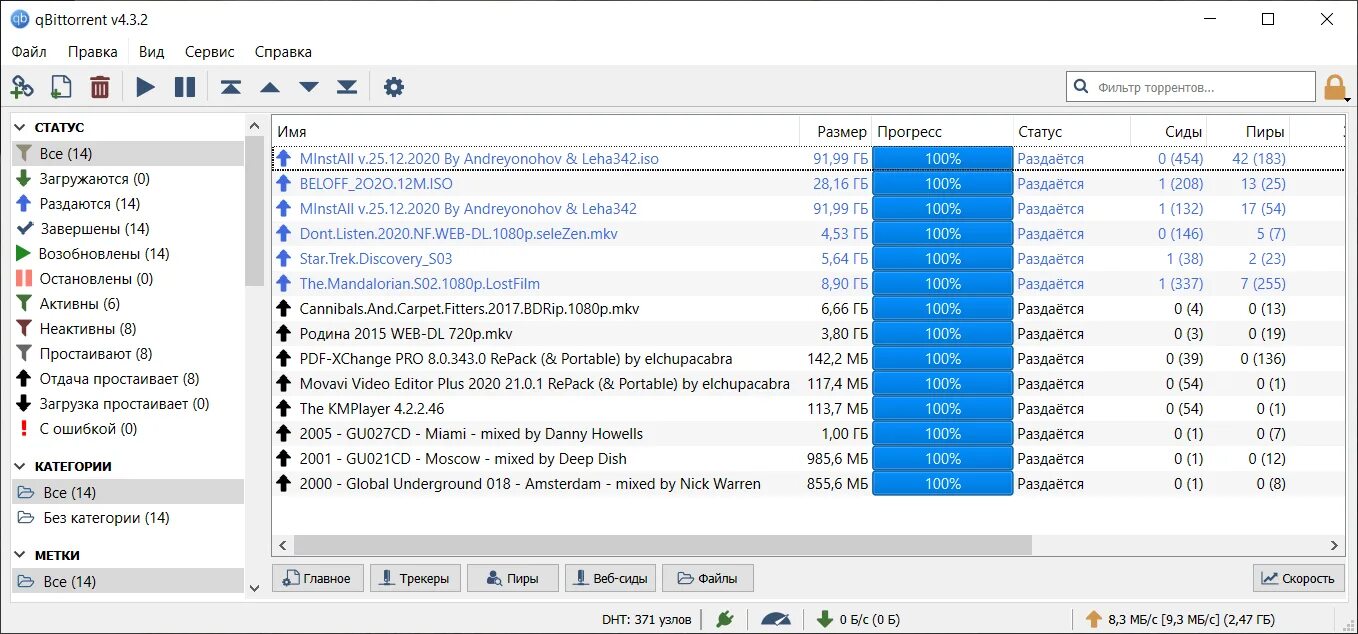
Task: Open the Веб-сиды tab button
Action: pos(609,578)
